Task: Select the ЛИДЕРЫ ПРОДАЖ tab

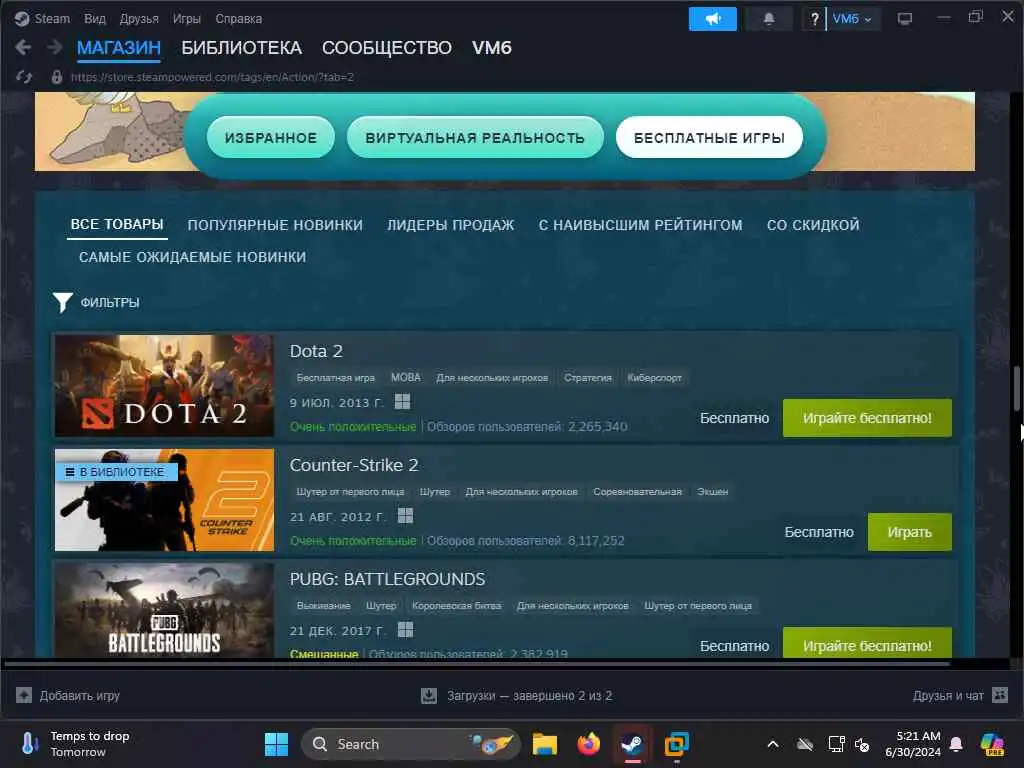Action: click(451, 225)
